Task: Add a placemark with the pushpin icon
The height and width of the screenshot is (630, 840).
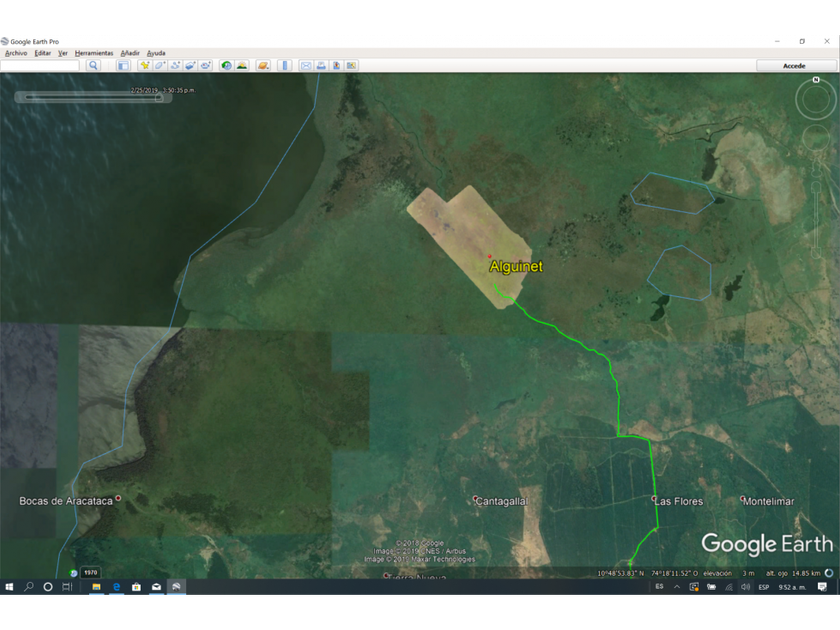Action: (x=145, y=65)
